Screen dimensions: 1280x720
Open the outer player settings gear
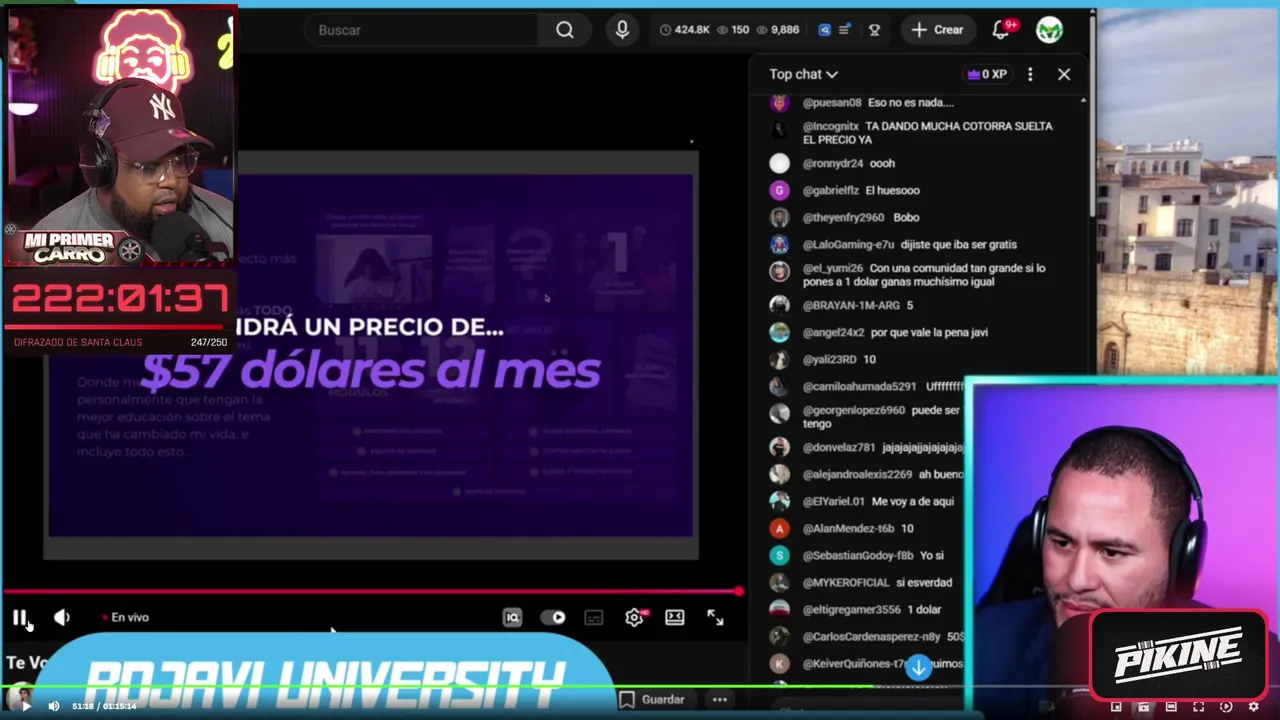[1253, 707]
